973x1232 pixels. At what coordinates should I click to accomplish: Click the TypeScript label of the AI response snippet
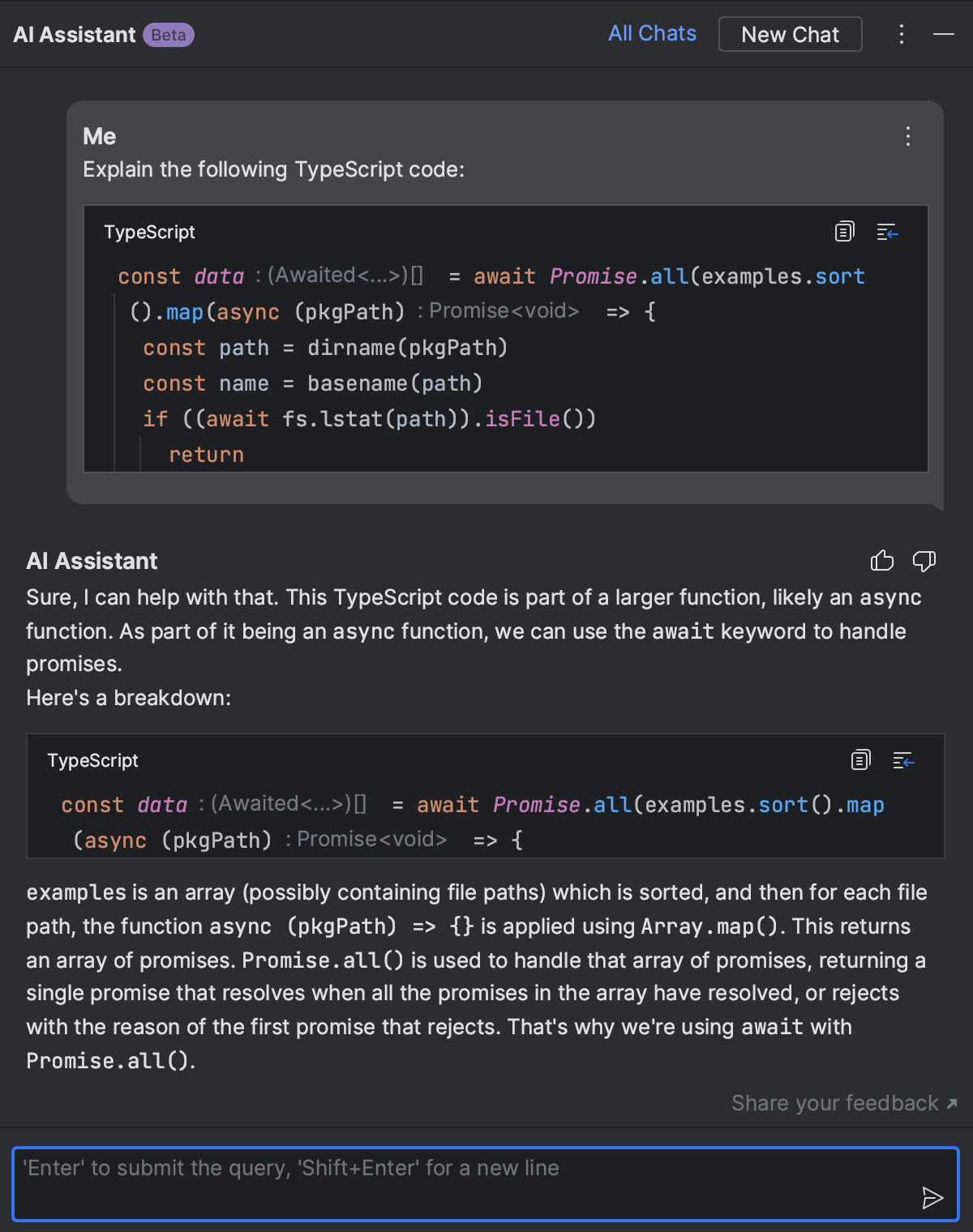pyautogui.click(x=92, y=761)
